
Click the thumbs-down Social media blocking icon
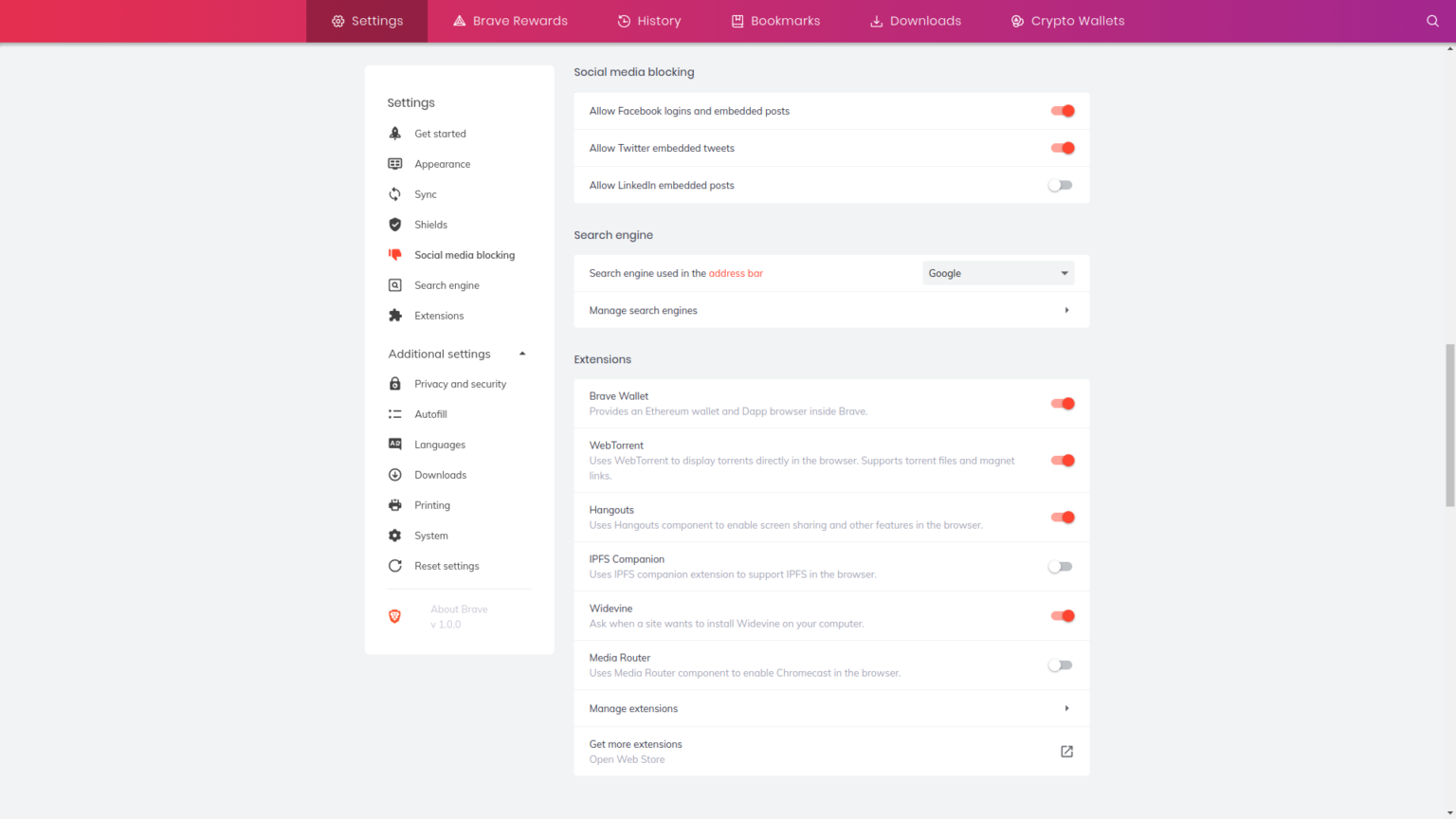coord(395,255)
